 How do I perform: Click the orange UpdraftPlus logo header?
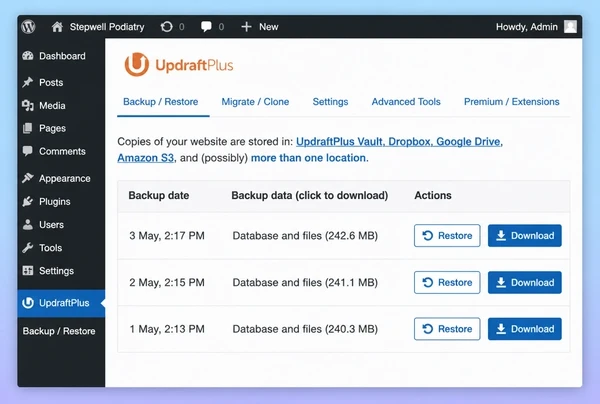(x=179, y=65)
